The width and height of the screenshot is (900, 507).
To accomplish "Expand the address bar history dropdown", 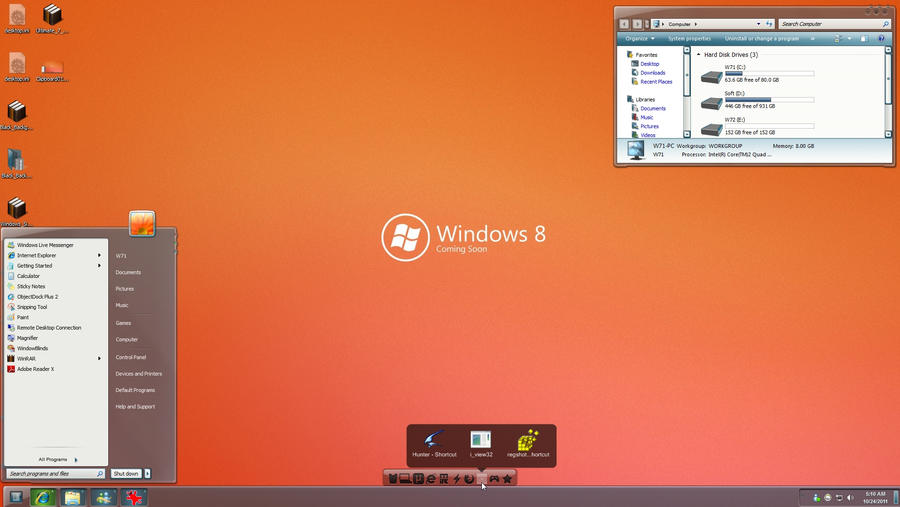I will pyautogui.click(x=758, y=24).
